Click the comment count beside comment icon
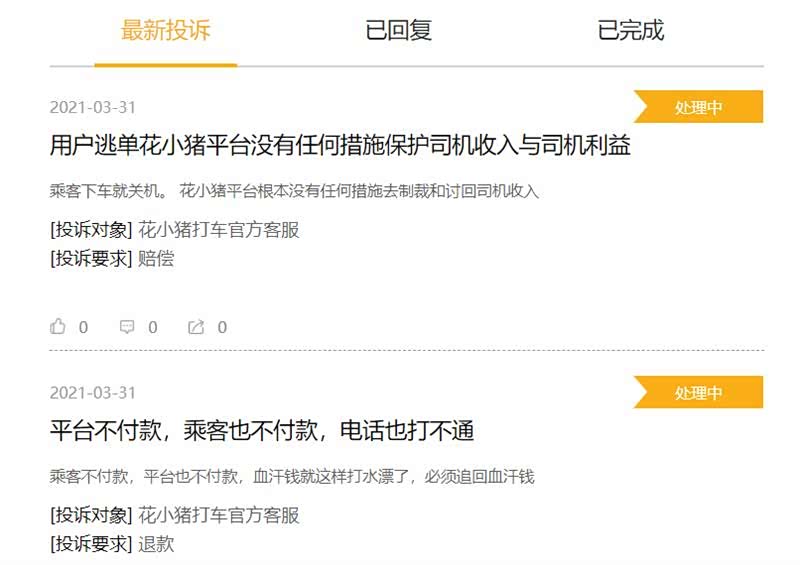800x565 pixels. point(153,327)
